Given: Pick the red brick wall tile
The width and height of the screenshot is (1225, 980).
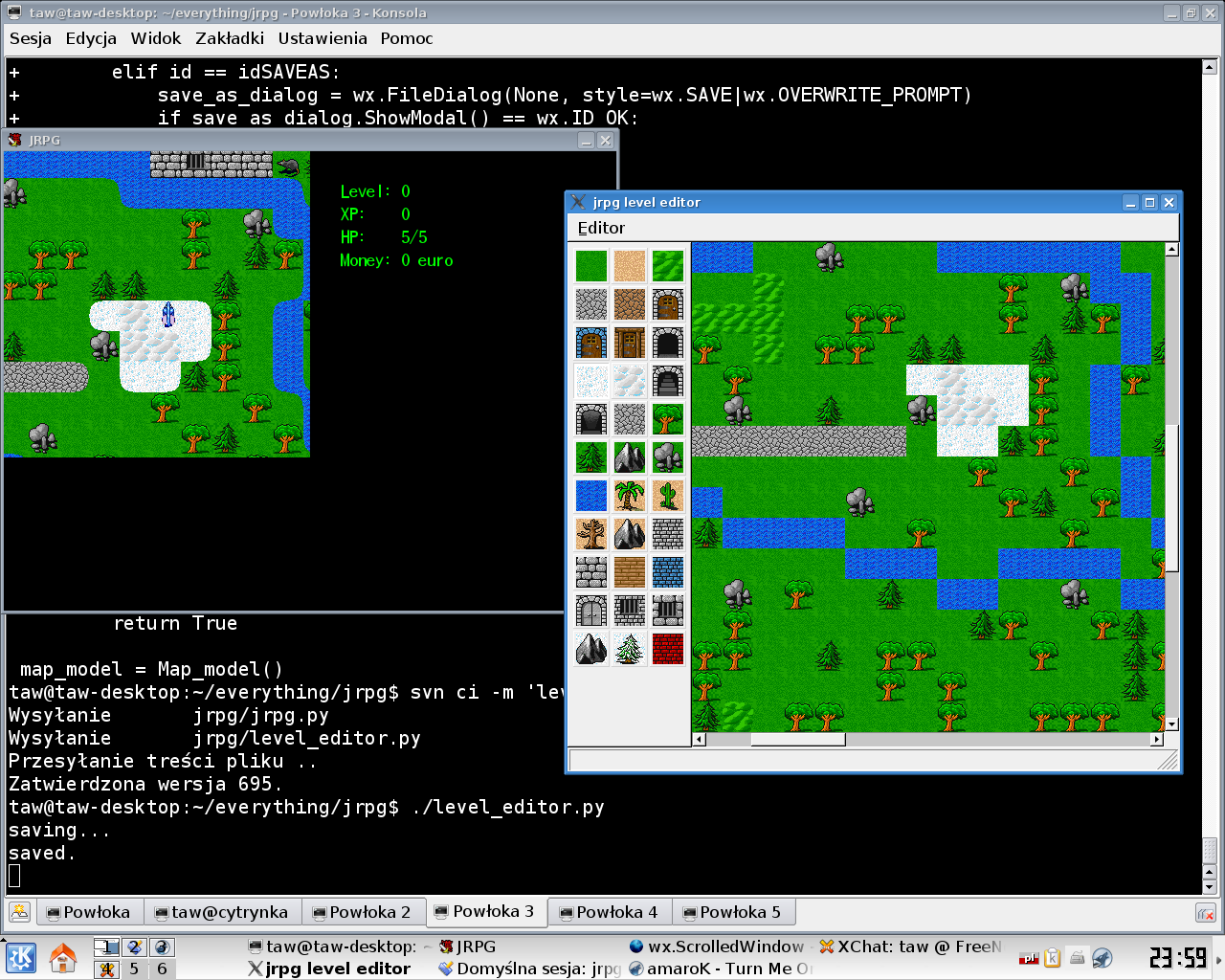Looking at the screenshot, I should [667, 649].
